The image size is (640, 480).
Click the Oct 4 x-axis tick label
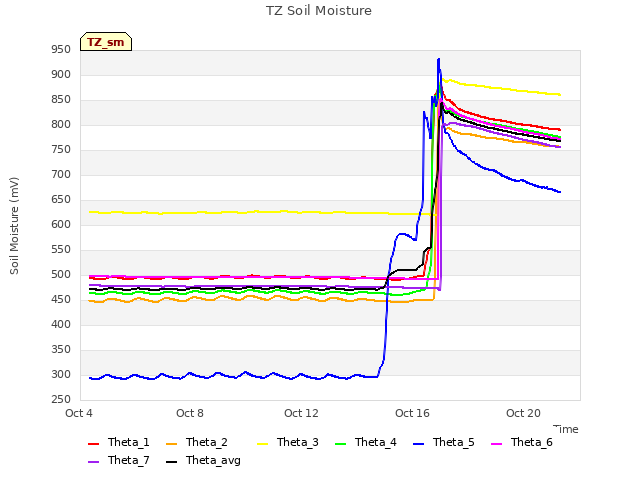tap(79, 413)
